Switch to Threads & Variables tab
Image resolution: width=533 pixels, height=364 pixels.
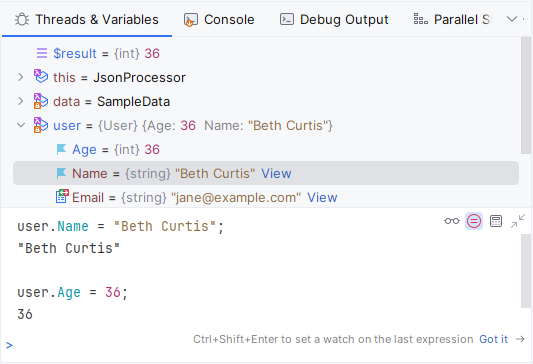[87, 19]
